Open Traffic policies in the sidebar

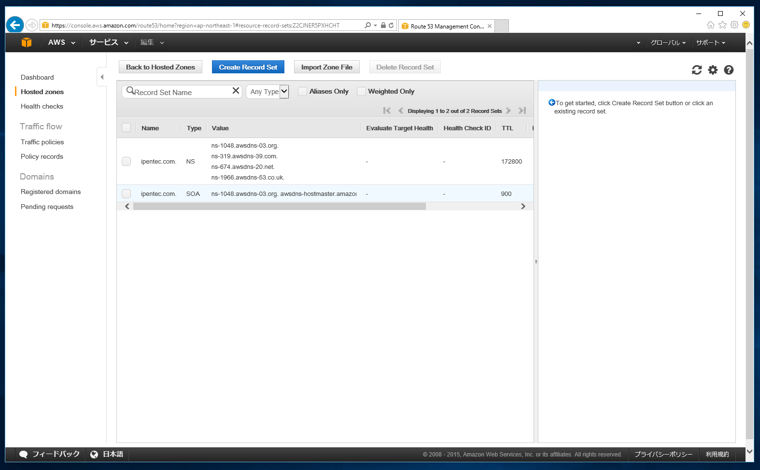[42, 142]
